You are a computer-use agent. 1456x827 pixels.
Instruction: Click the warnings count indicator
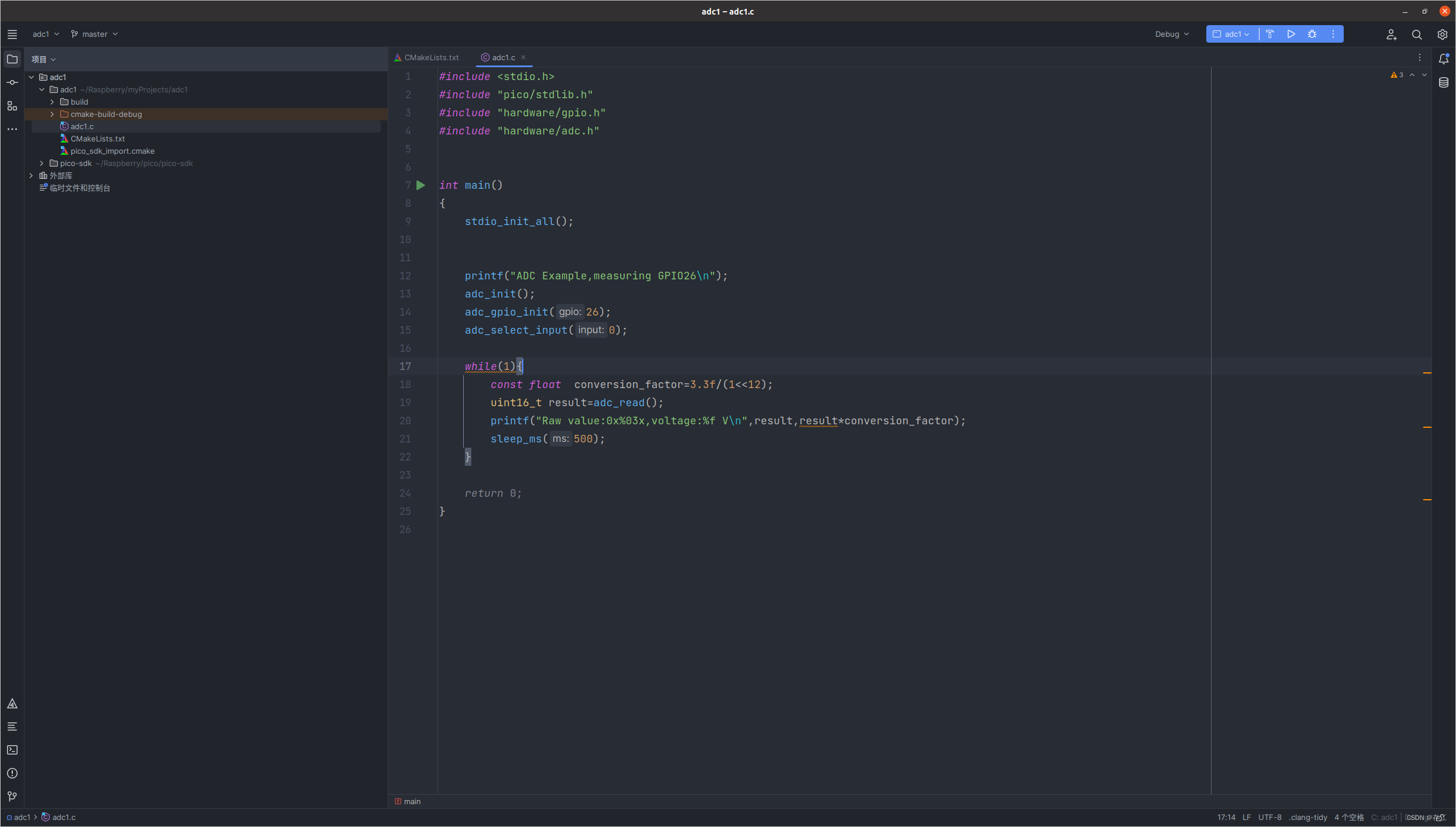(1397, 75)
